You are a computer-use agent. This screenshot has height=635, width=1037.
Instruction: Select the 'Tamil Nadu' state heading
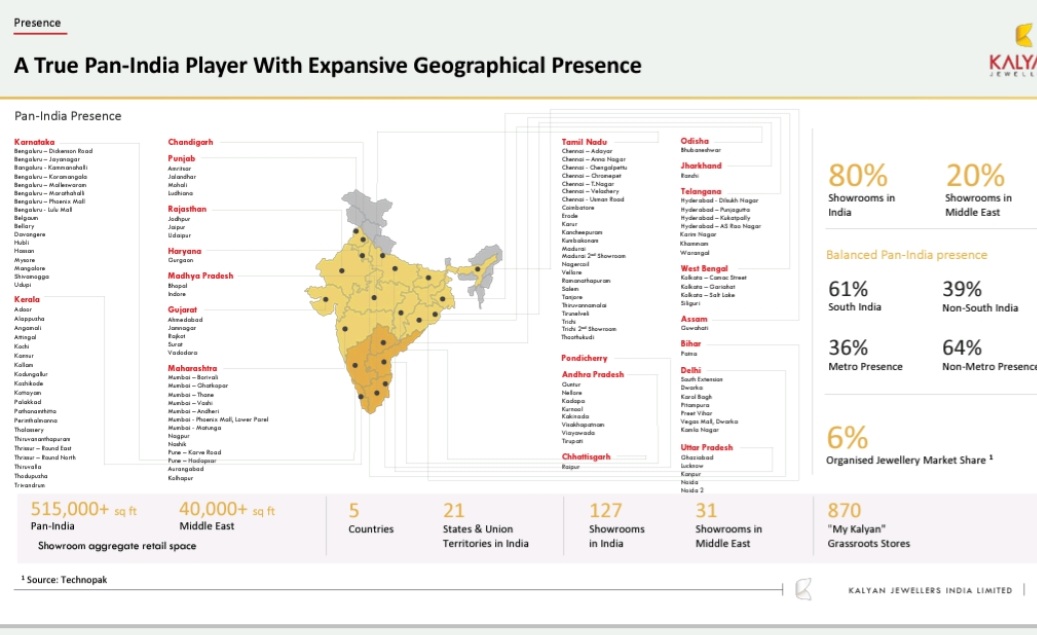[584, 142]
